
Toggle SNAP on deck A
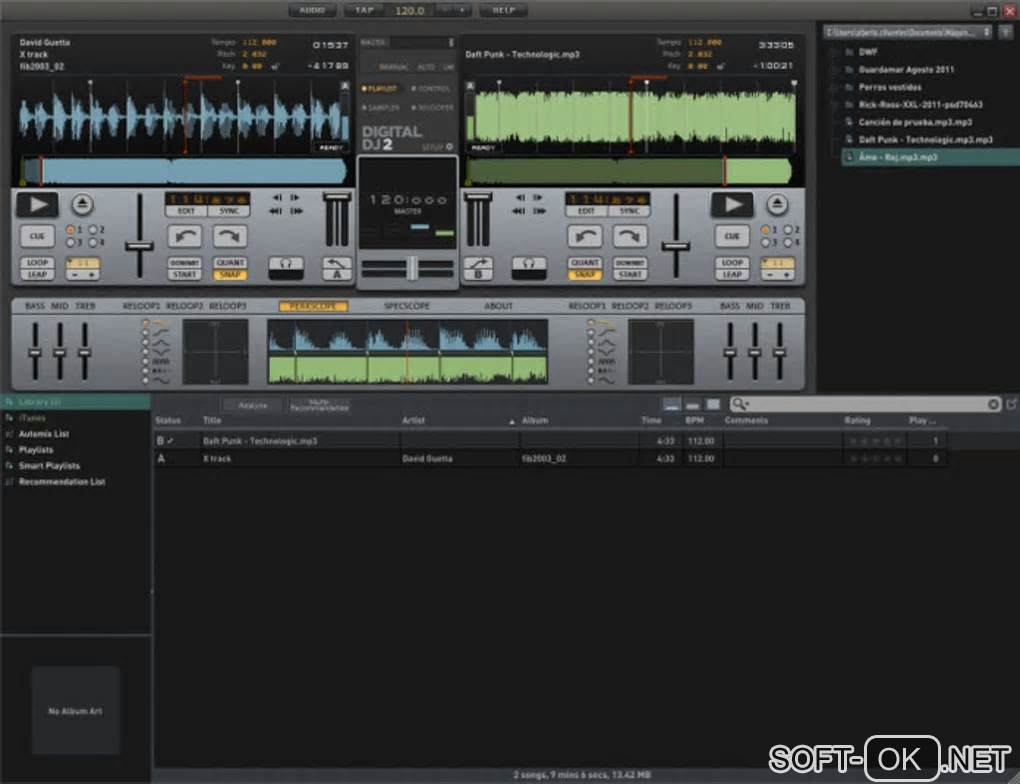click(230, 275)
